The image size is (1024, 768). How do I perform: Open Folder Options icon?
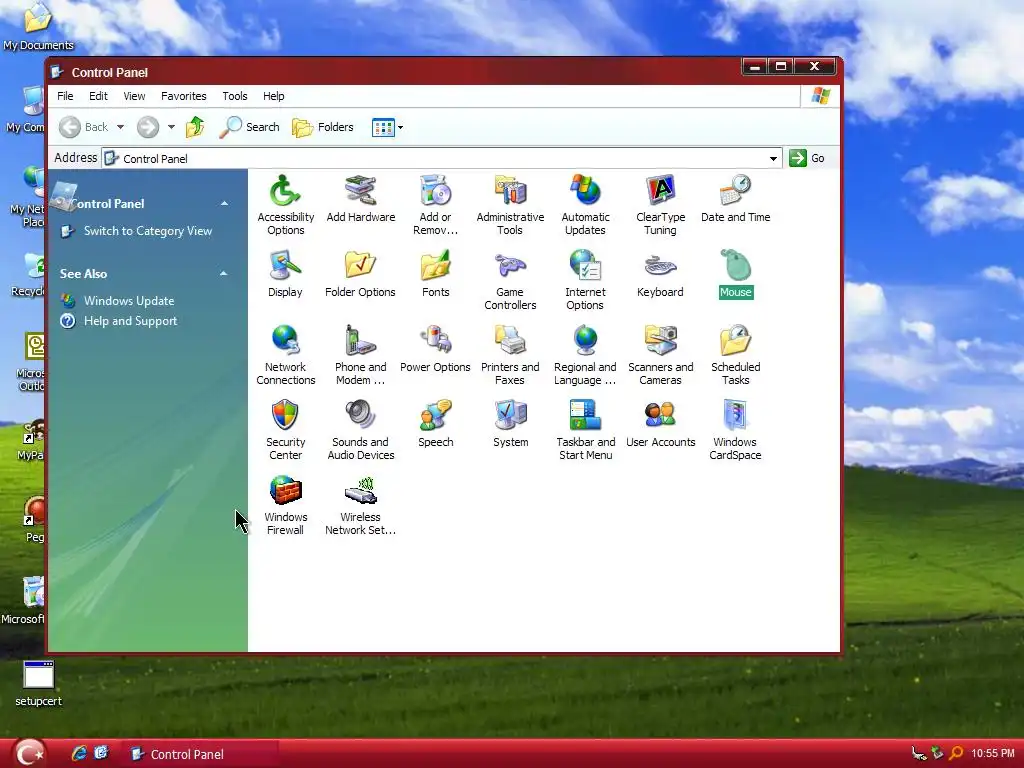point(360,274)
